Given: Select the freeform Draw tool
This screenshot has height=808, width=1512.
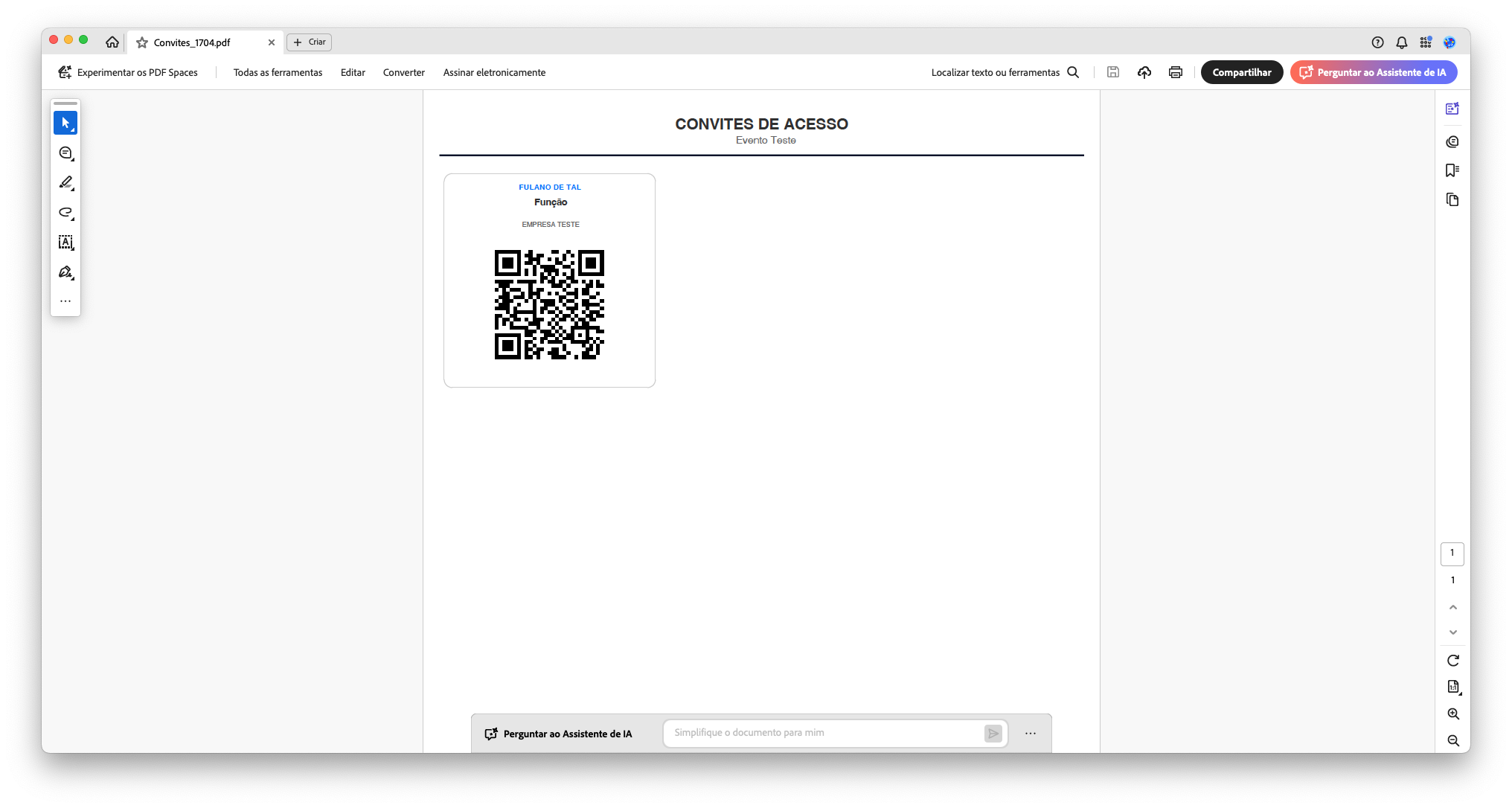Looking at the screenshot, I should (x=65, y=213).
